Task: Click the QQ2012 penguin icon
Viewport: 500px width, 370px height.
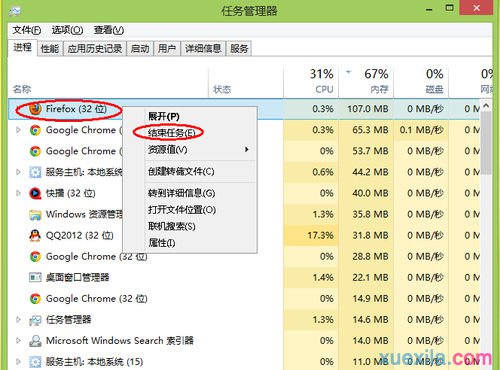Action: (x=35, y=235)
